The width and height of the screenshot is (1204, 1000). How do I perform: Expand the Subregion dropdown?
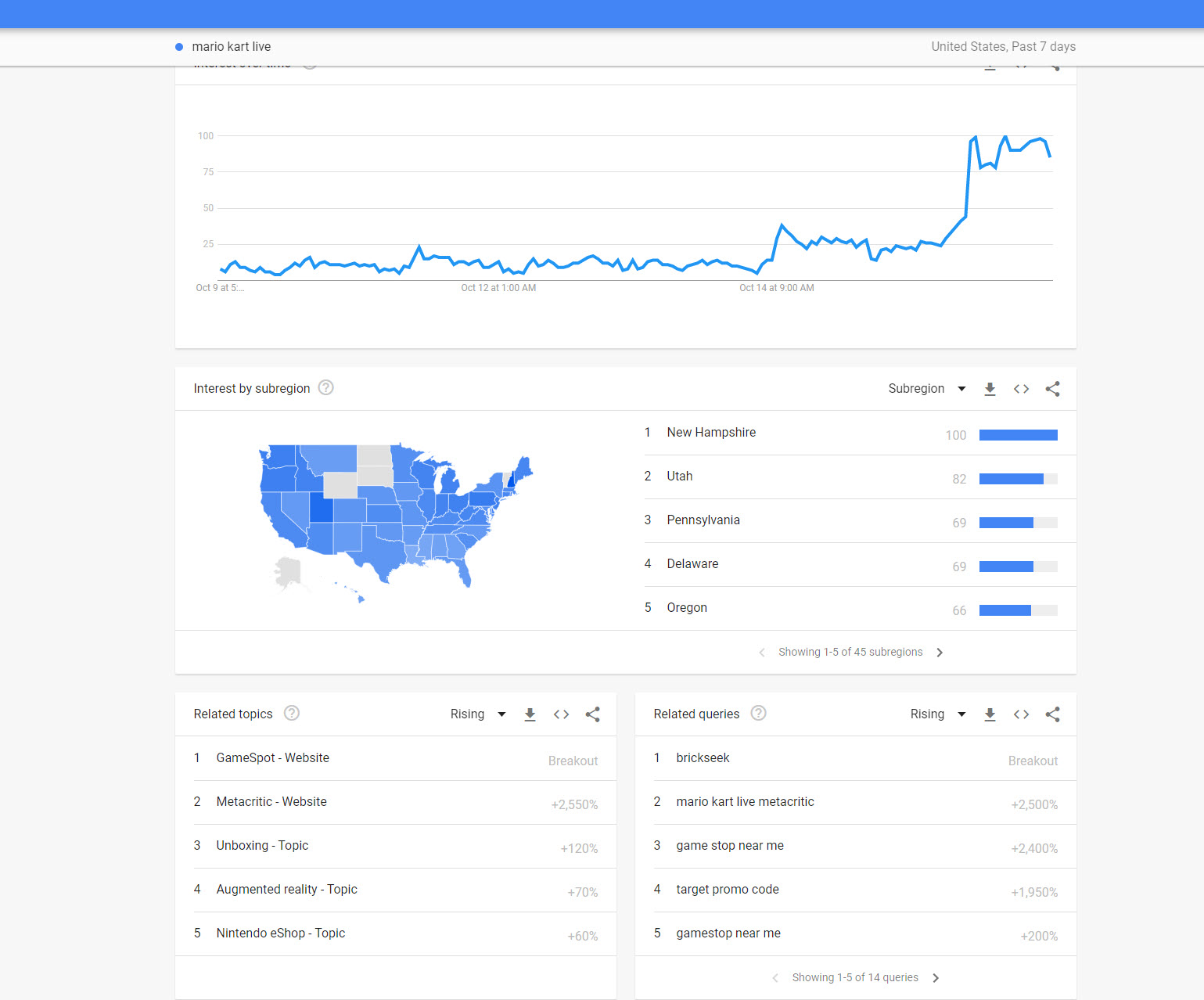click(x=927, y=389)
